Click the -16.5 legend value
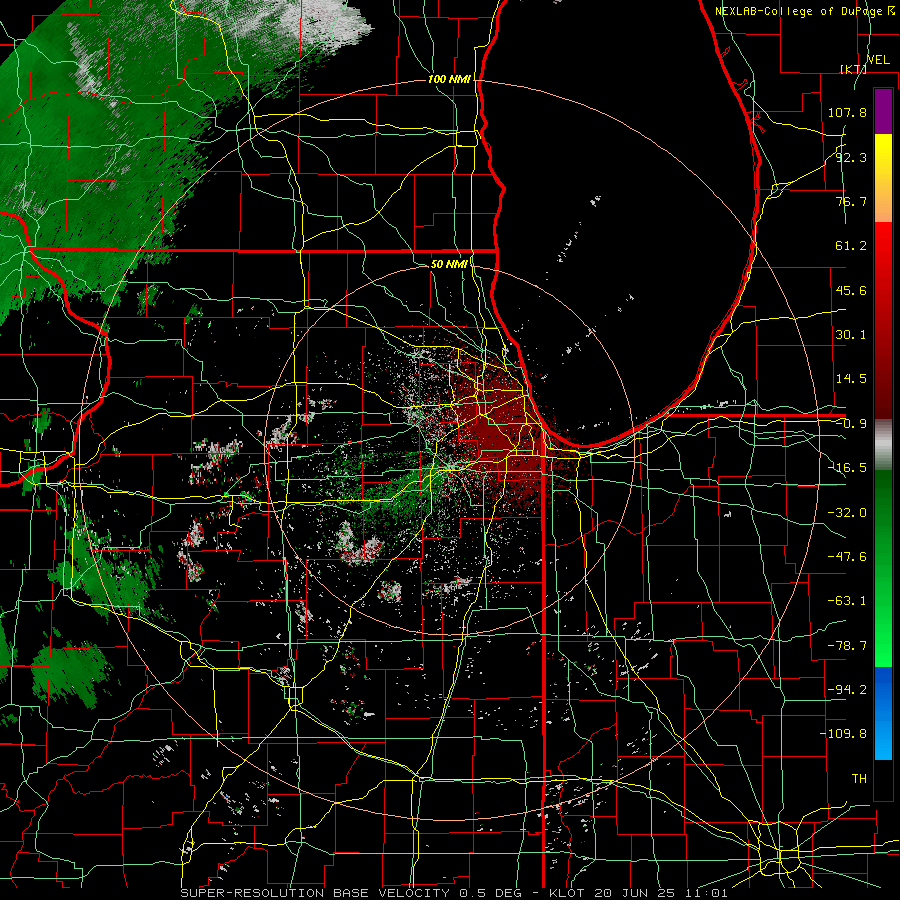 [x=847, y=468]
